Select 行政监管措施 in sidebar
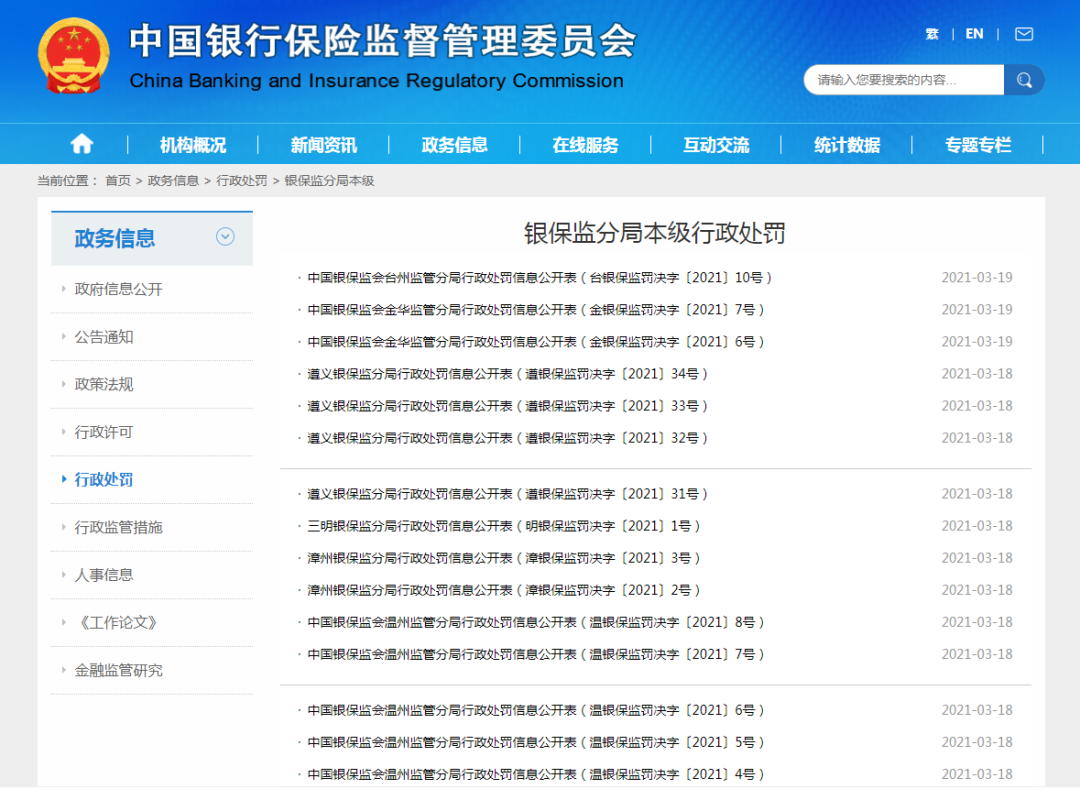The height and width of the screenshot is (789, 1080). click(118, 527)
